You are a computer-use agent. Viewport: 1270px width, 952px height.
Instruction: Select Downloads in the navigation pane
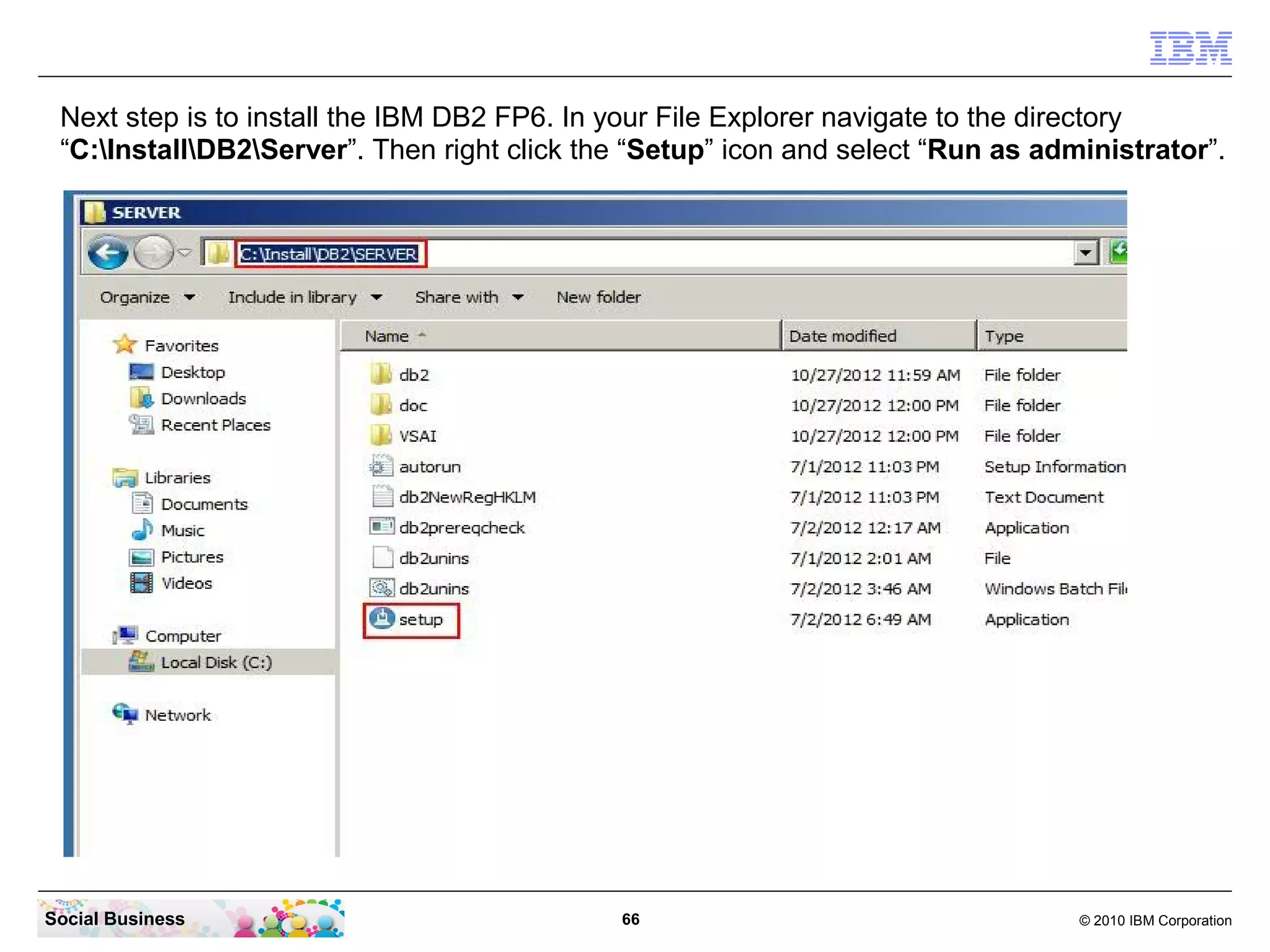click(203, 399)
